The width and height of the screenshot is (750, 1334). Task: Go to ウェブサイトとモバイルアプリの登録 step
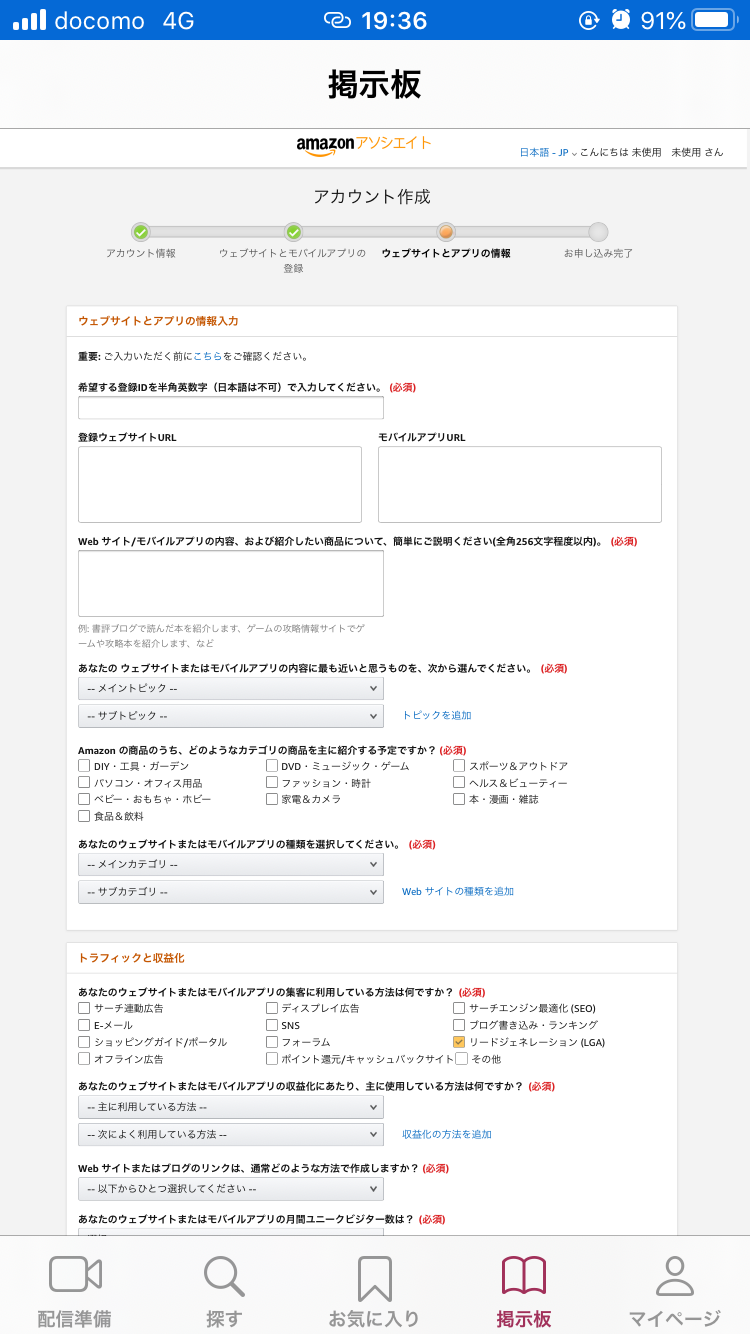pos(293,232)
